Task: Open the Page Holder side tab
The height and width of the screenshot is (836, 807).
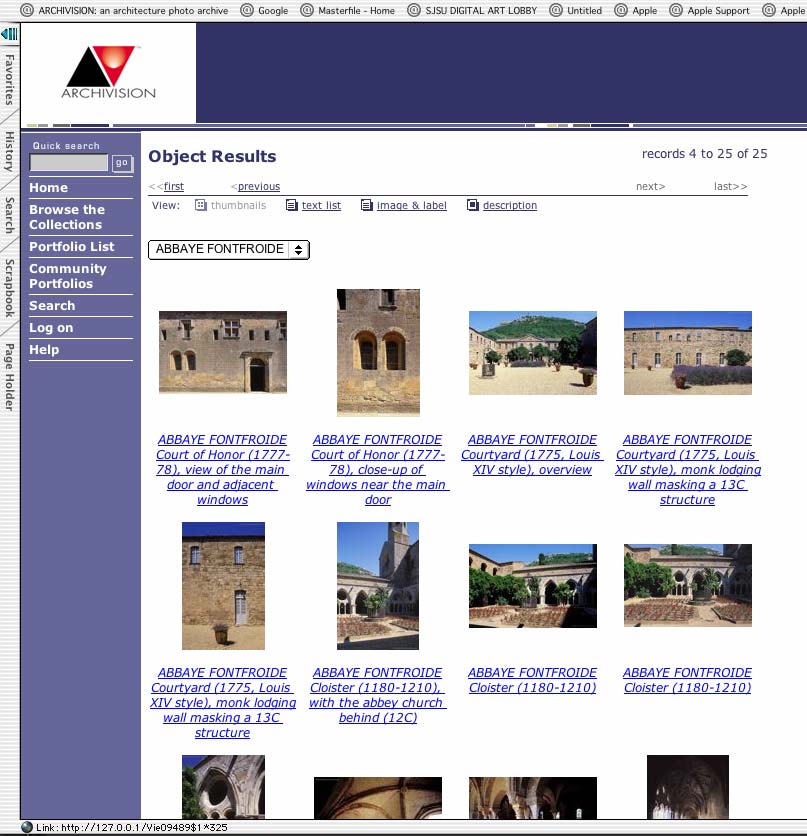Action: click(x=9, y=376)
